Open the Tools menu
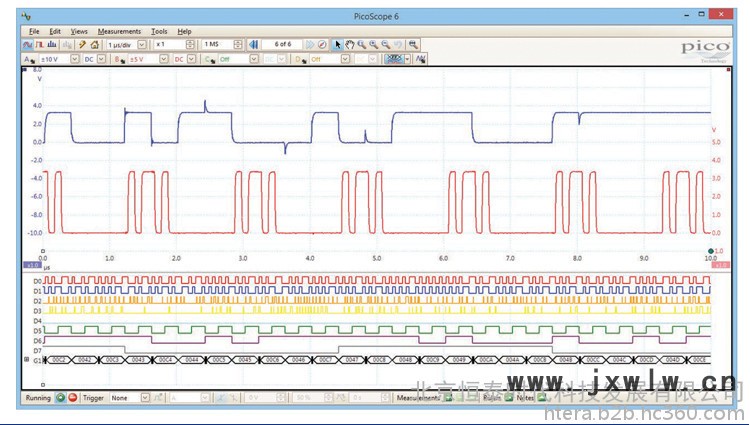750x425 pixels. [x=159, y=32]
